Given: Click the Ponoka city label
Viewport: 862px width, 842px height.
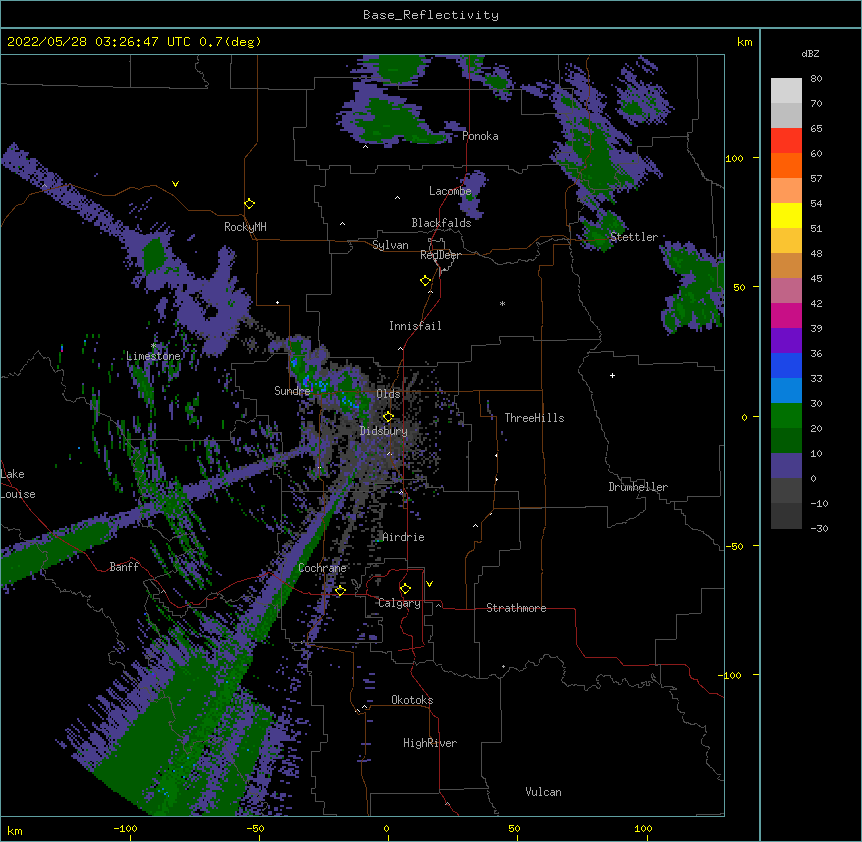Looking at the screenshot, I should [x=480, y=136].
